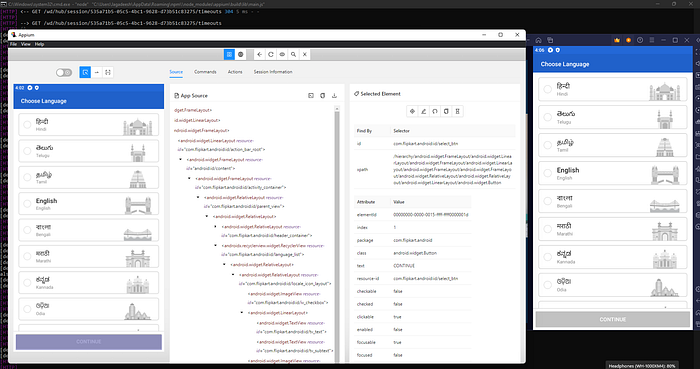Select Bengali radio button in emulator
The image size is (700, 369).
click(547, 201)
